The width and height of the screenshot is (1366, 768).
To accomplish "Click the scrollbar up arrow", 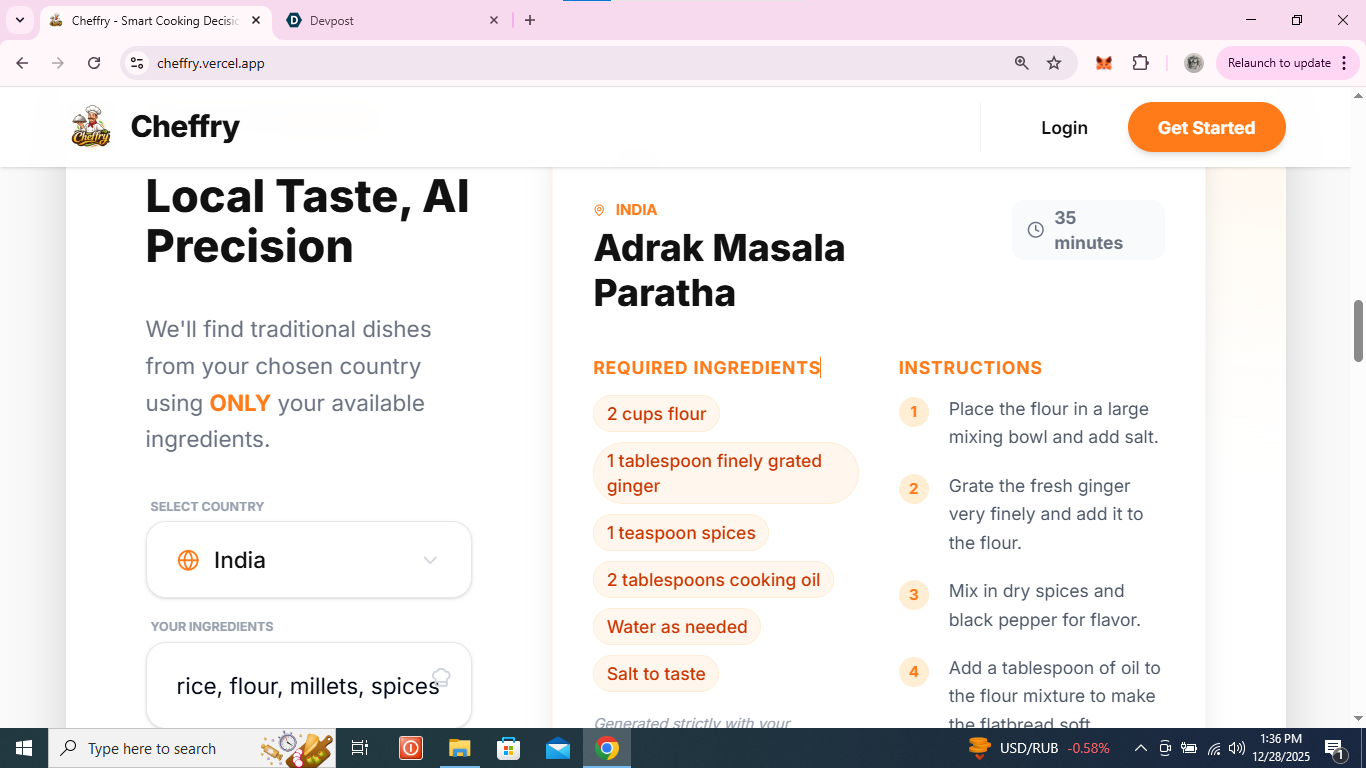I will tap(1358, 96).
